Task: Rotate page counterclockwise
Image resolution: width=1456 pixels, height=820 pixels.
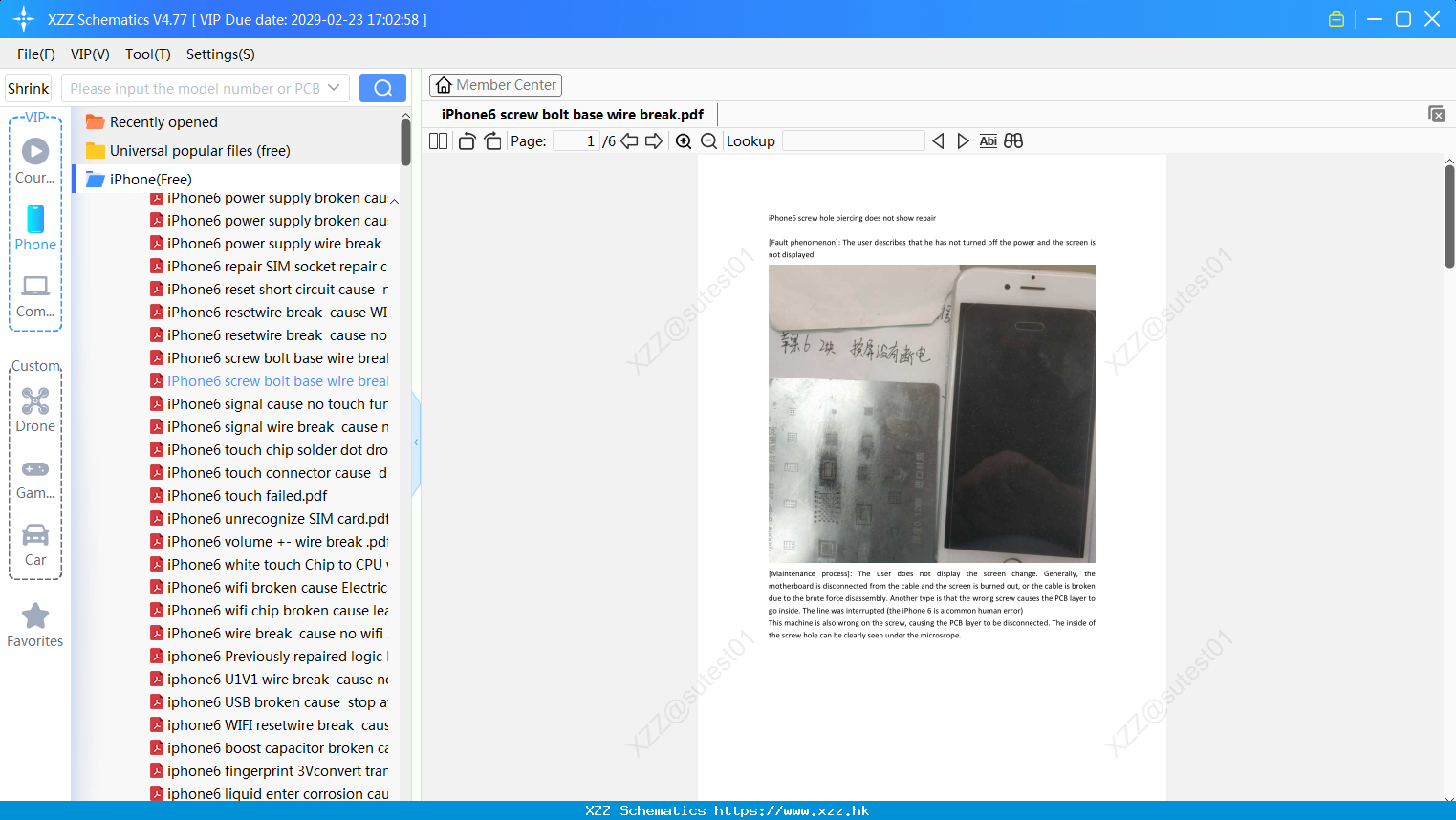Action: pos(467,140)
